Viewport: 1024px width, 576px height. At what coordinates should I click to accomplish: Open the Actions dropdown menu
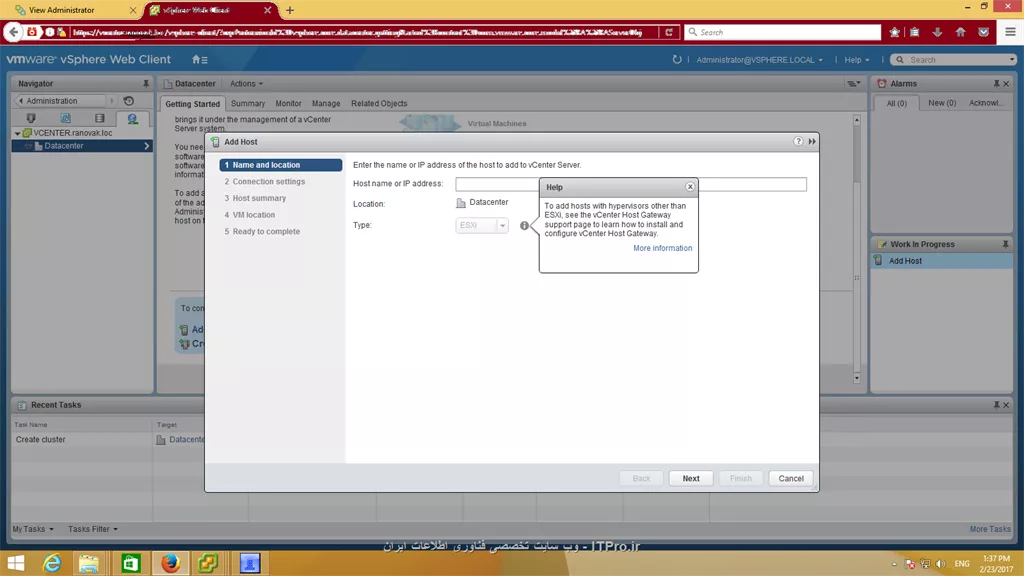[246, 84]
